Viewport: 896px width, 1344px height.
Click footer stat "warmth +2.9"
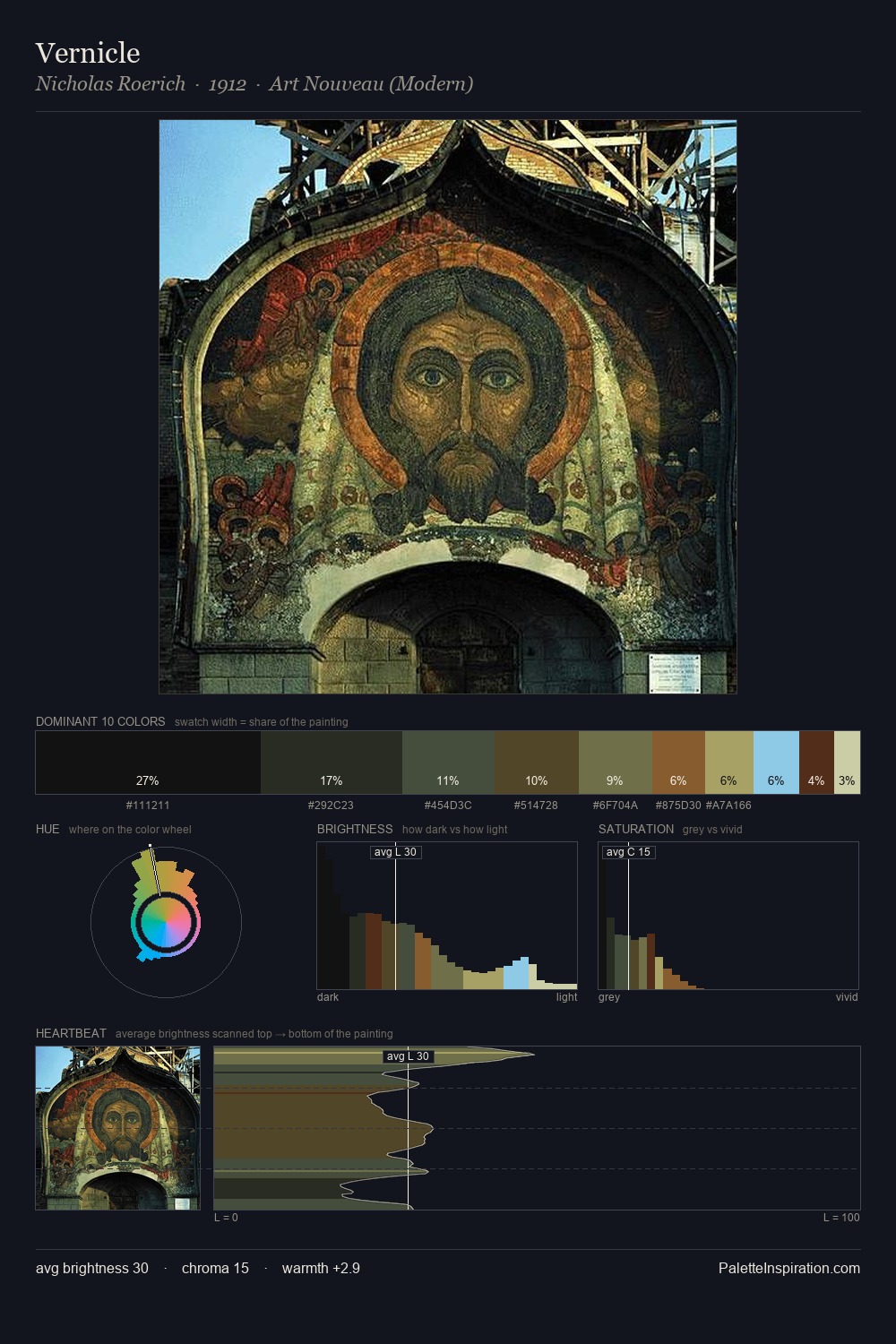321,1268
